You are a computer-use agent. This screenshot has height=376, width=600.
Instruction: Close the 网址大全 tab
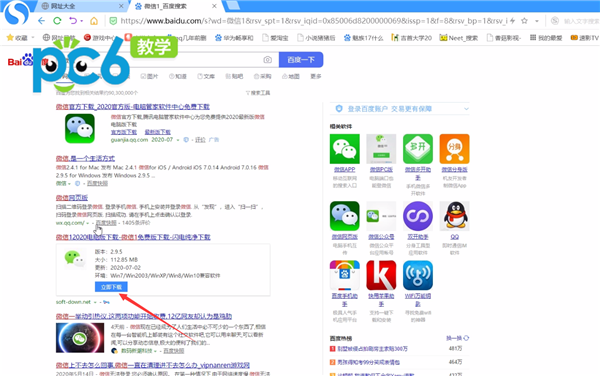(x=121, y=6)
